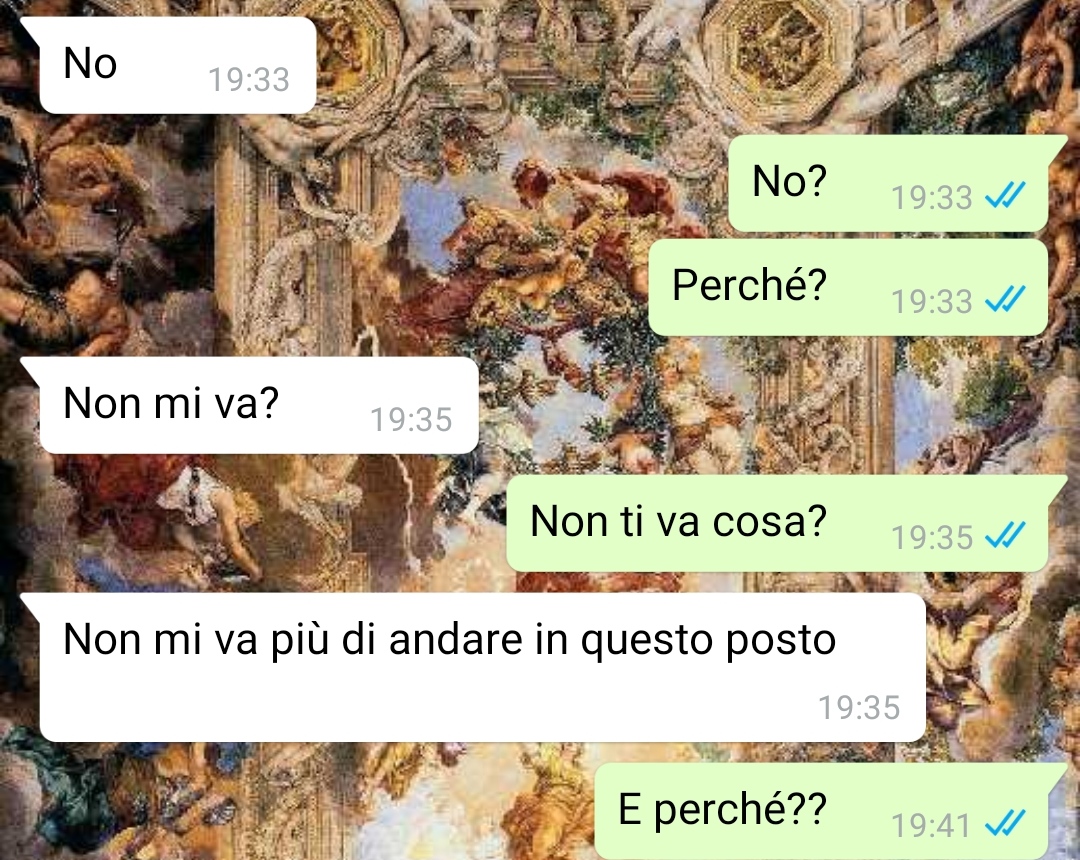The image size is (1080, 860).
Task: Click the 19:33 timestamp beside "No?"
Action: (x=931, y=198)
